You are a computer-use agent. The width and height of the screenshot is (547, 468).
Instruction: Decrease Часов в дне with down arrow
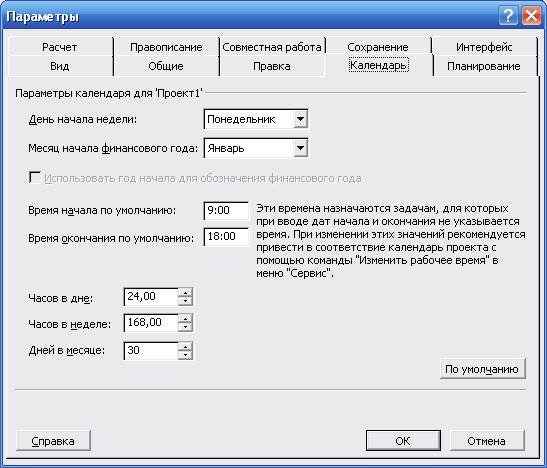(x=185, y=301)
